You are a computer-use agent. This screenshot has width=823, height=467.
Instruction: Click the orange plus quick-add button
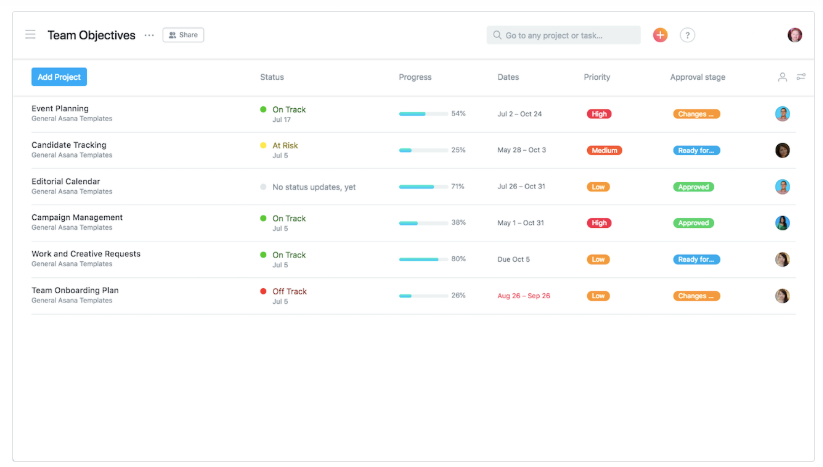[x=660, y=35]
